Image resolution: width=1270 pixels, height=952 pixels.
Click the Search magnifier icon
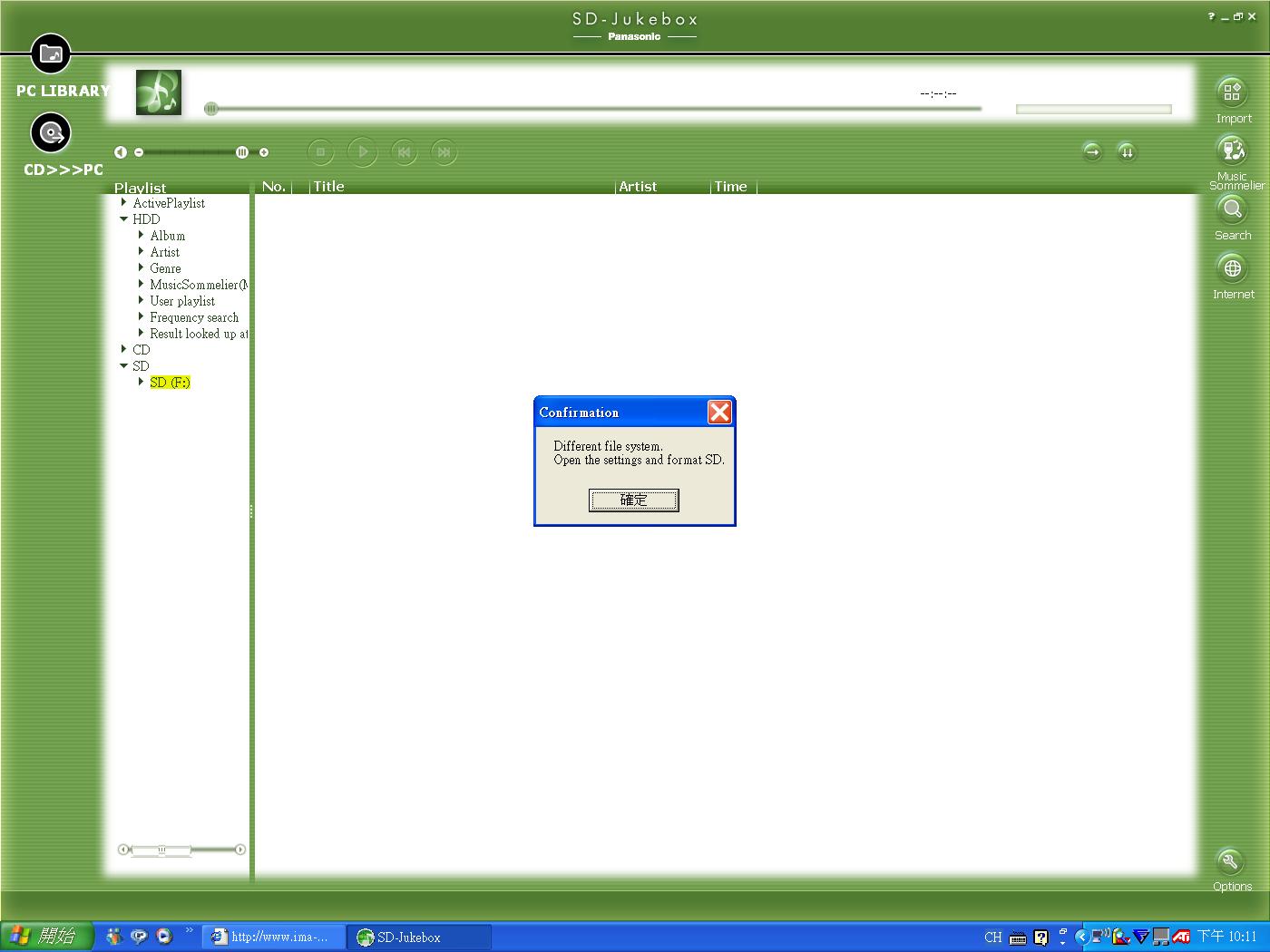(x=1232, y=209)
